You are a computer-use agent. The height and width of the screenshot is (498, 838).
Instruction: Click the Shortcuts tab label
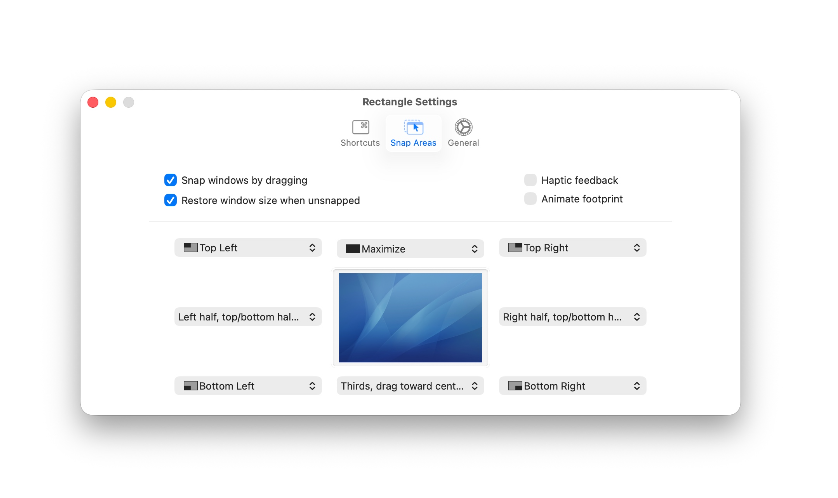360,143
